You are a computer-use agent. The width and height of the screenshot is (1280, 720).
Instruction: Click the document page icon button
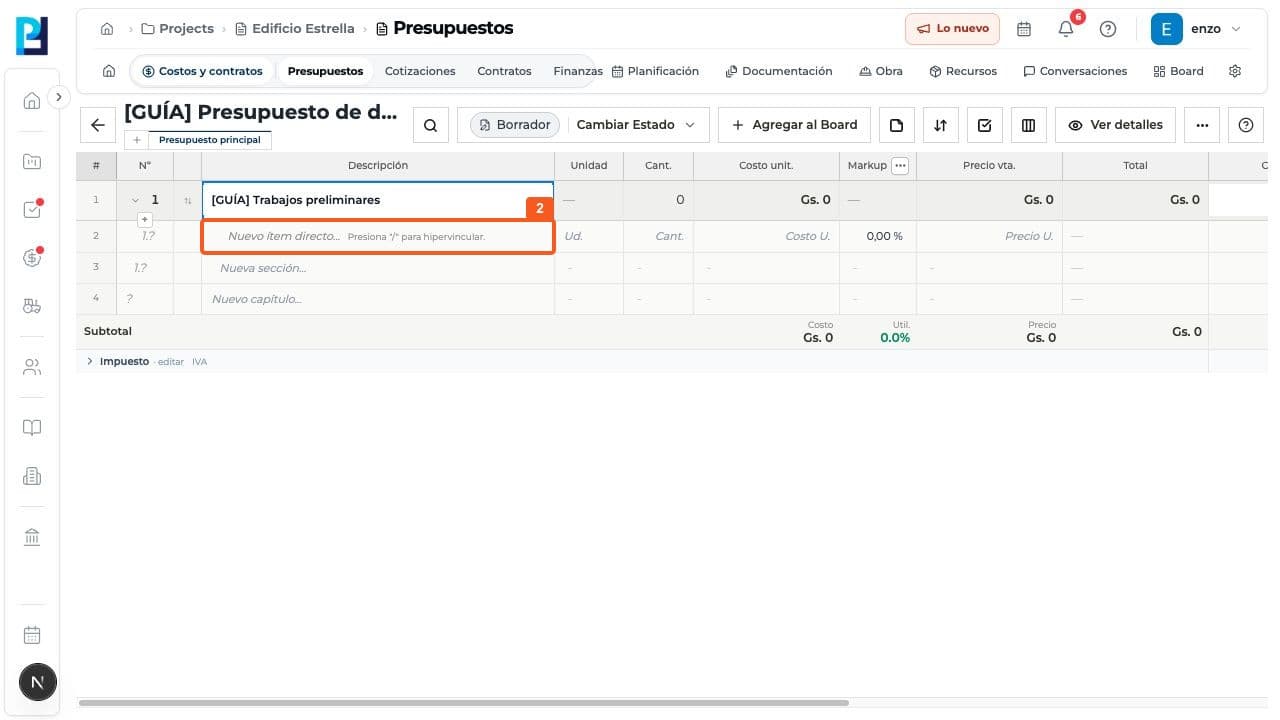click(897, 125)
